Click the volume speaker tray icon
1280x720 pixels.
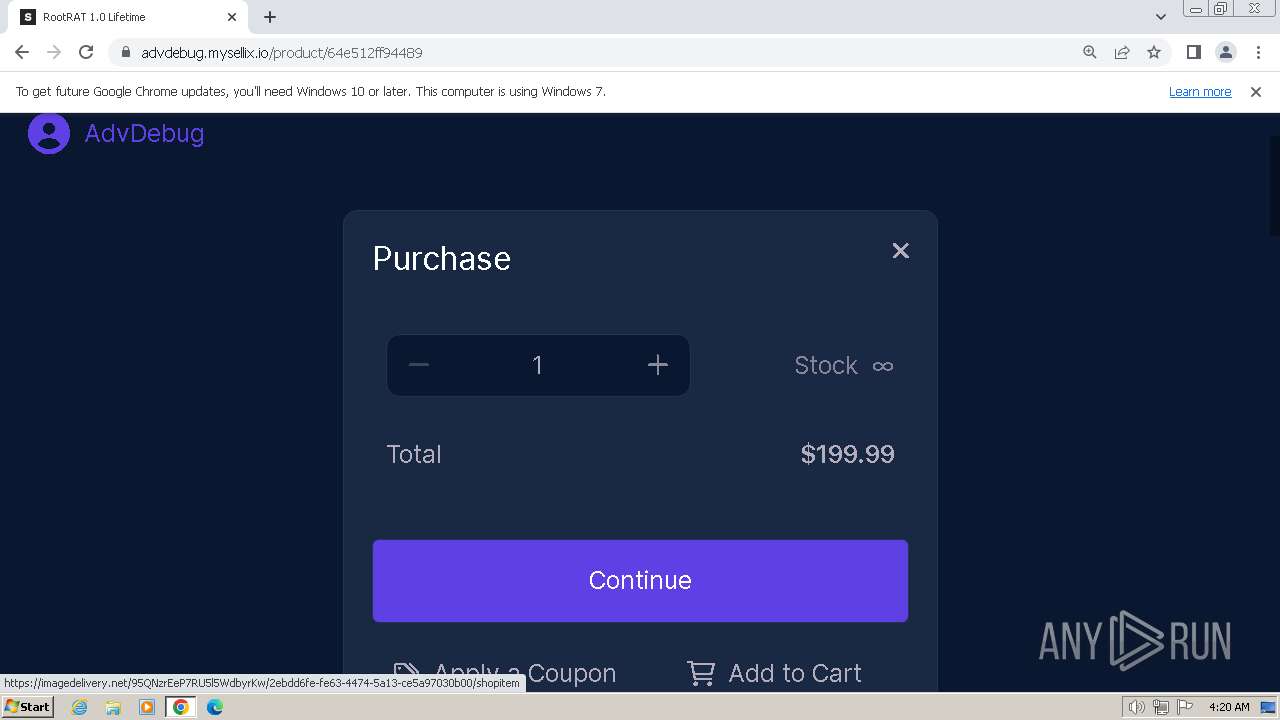click(1136, 707)
